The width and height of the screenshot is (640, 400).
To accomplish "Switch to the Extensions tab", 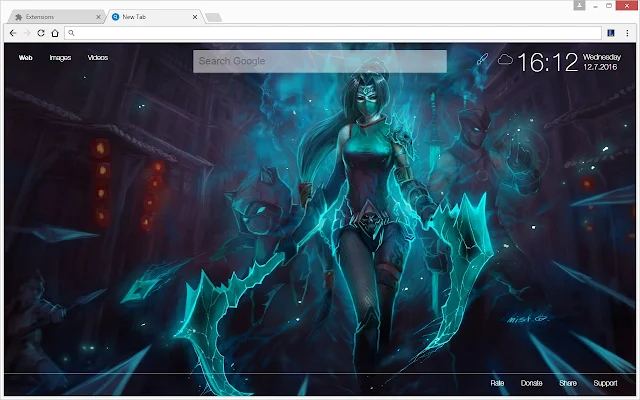I will click(56, 17).
